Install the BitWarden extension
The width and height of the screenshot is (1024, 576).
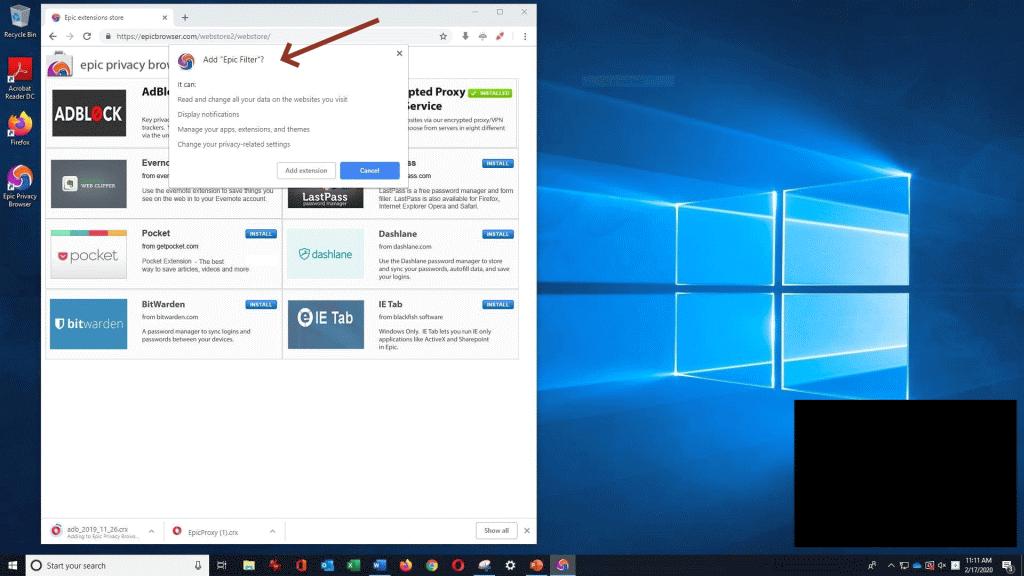(x=261, y=304)
